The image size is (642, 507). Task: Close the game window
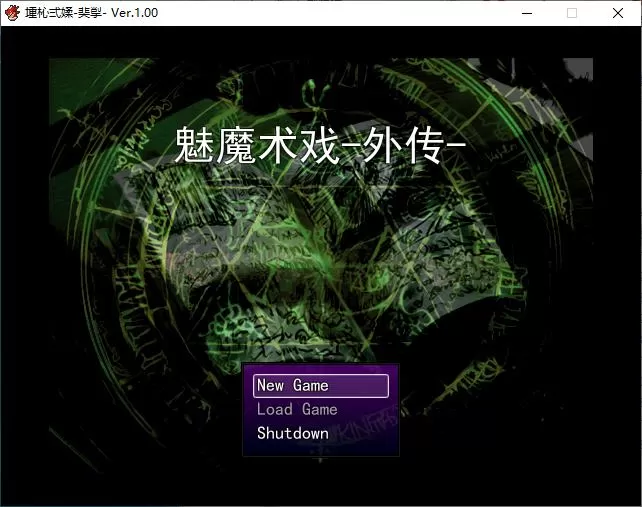618,13
